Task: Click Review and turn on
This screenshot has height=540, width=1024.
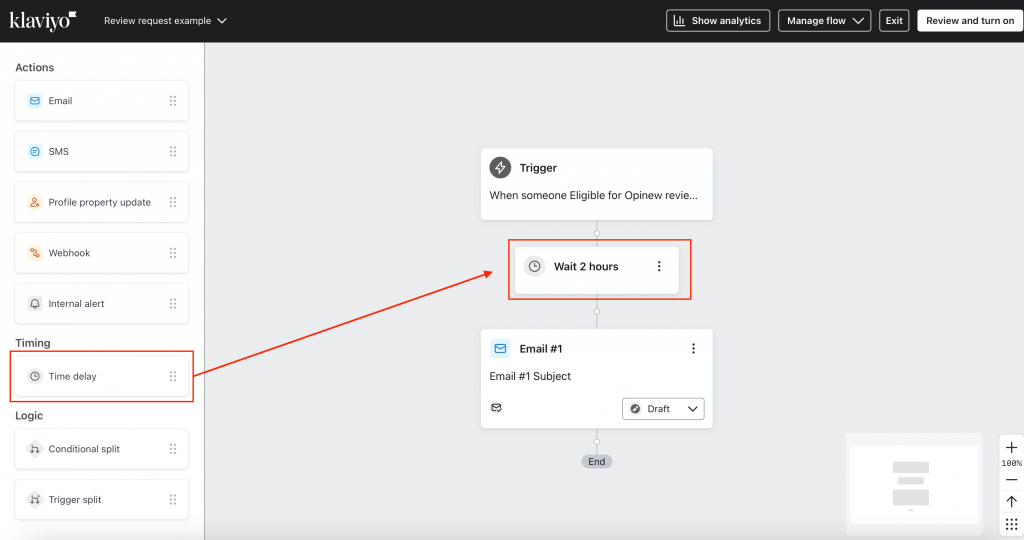Action: point(970,21)
